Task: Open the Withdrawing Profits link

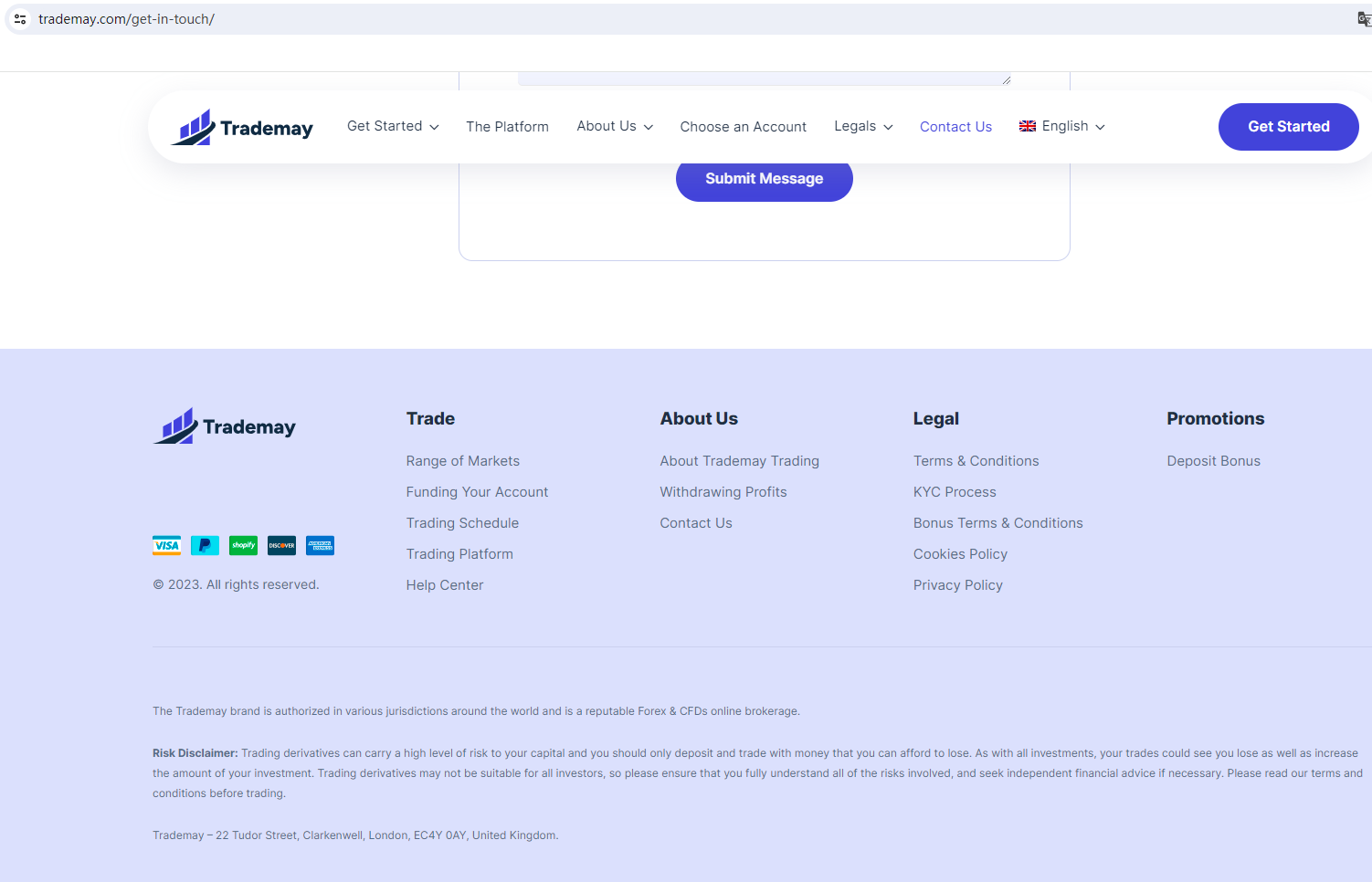Action: 723,492
